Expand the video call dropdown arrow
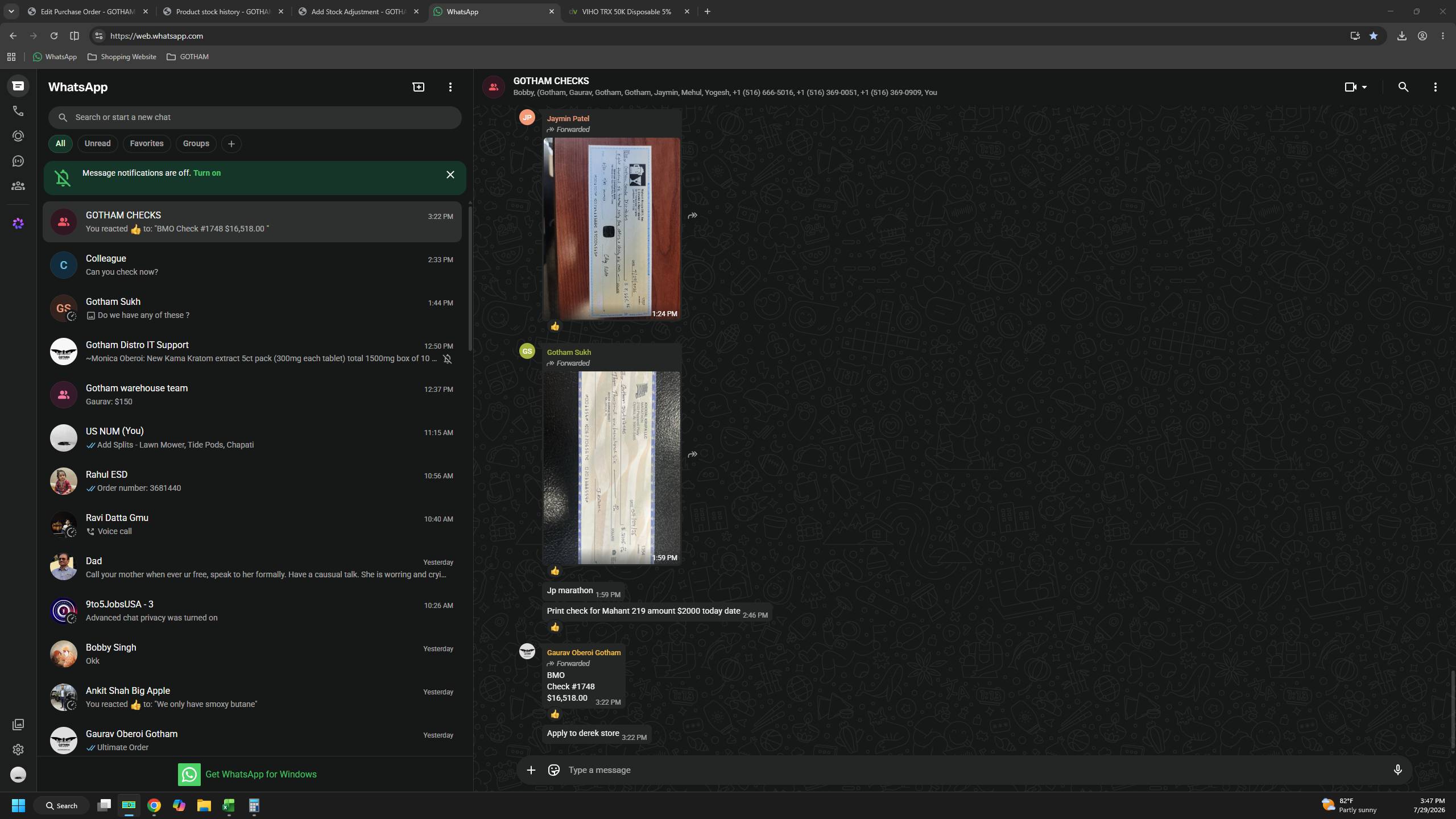This screenshot has width=1456, height=819. [x=1364, y=87]
